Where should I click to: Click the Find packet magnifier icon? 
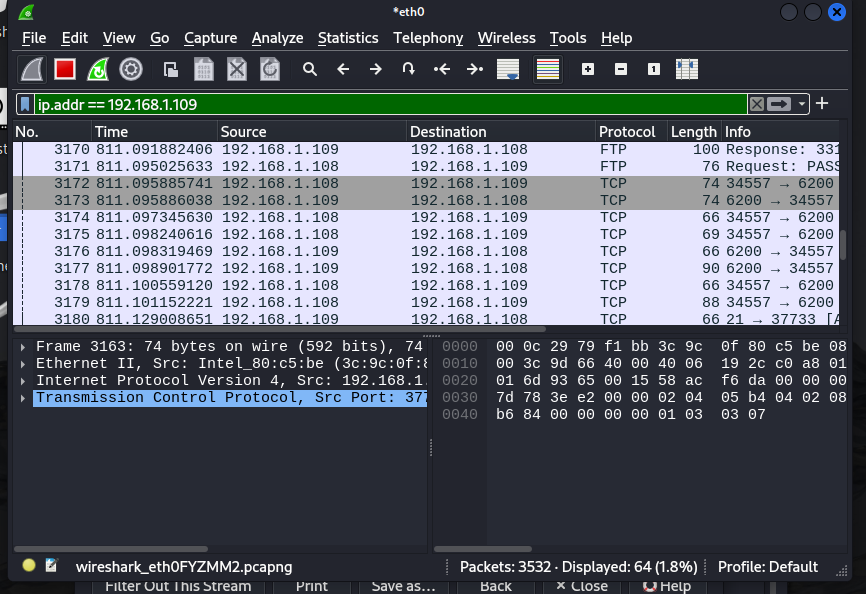pyautogui.click(x=310, y=69)
